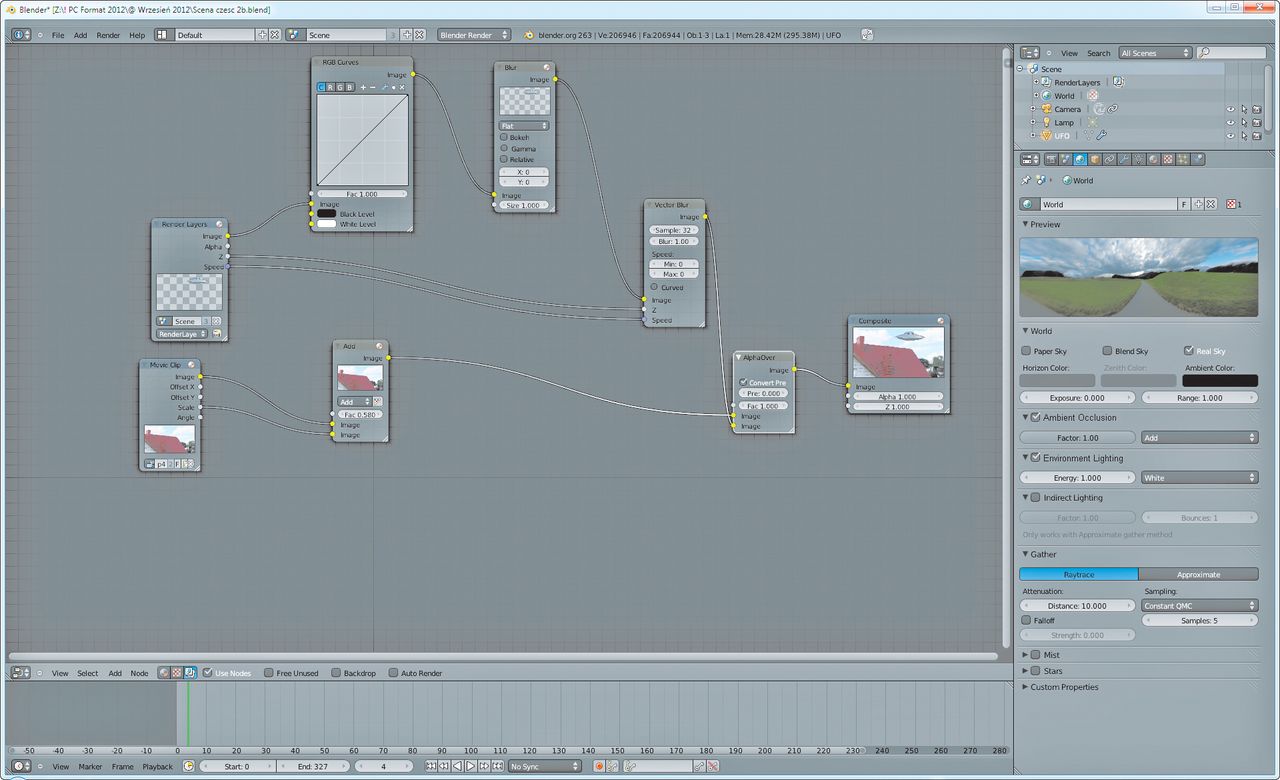Toggle use preview range clock icon
This screenshot has width=1280, height=780.
click(187, 766)
